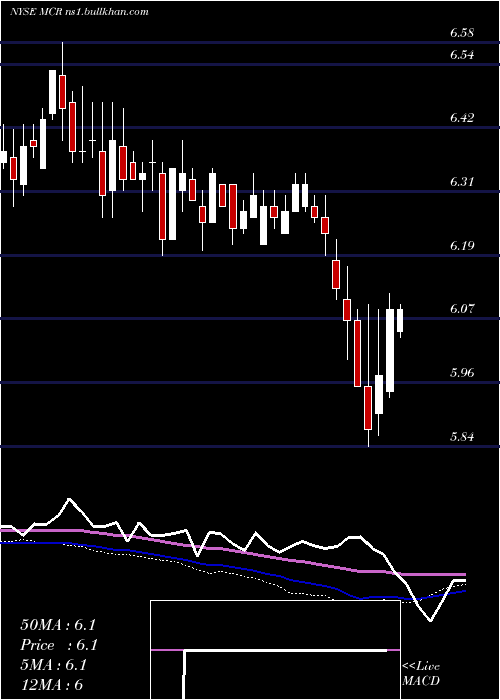Click the 6.42 price level label

point(462,118)
